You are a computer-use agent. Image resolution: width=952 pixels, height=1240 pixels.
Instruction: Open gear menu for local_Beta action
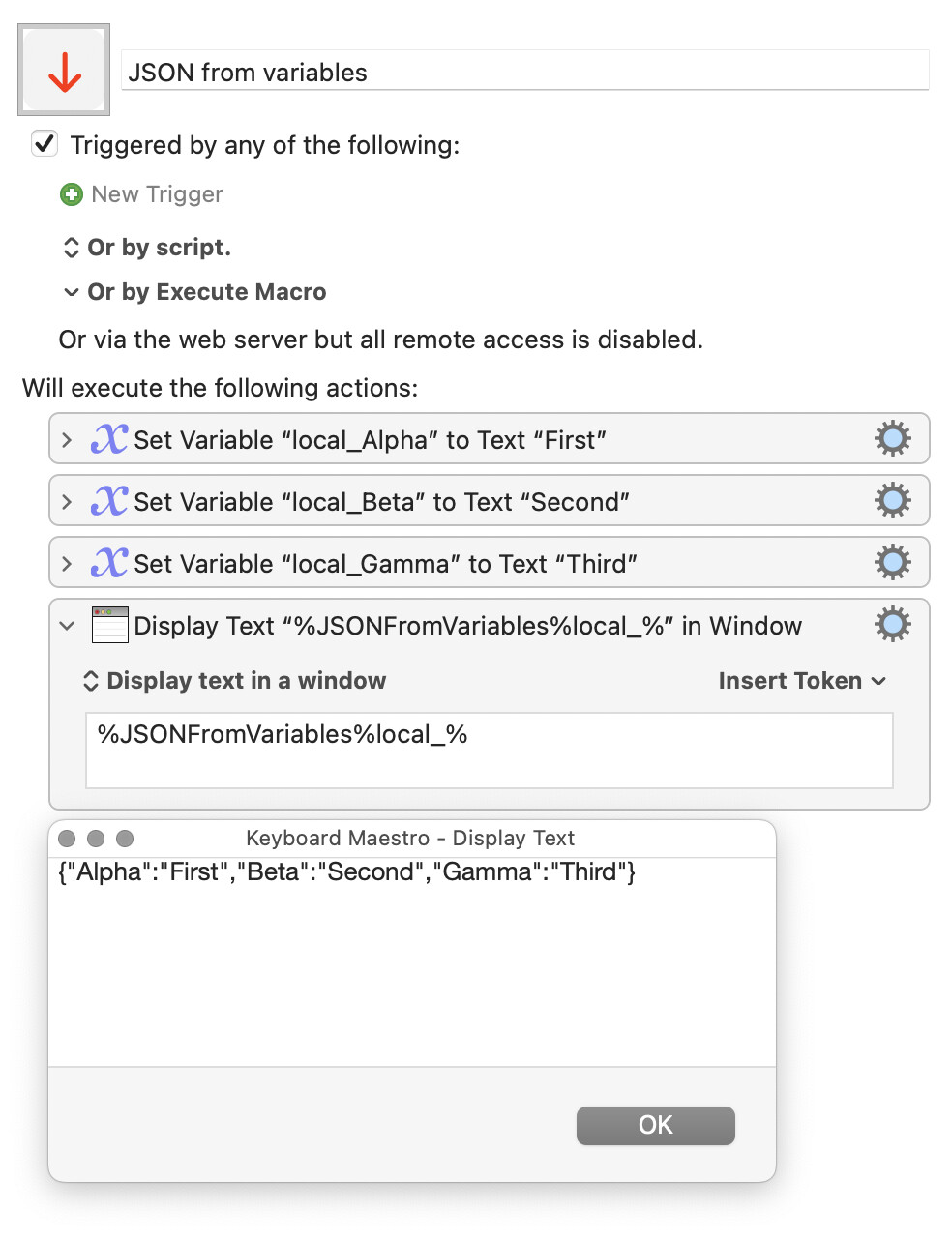[892, 501]
